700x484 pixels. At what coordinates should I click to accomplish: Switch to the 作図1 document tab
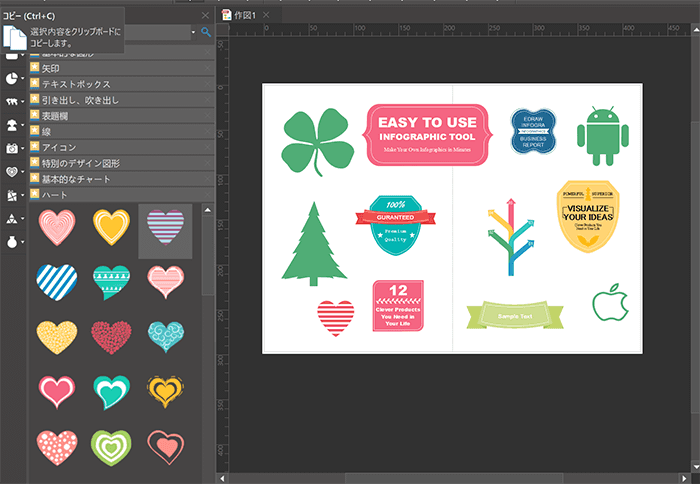click(245, 15)
